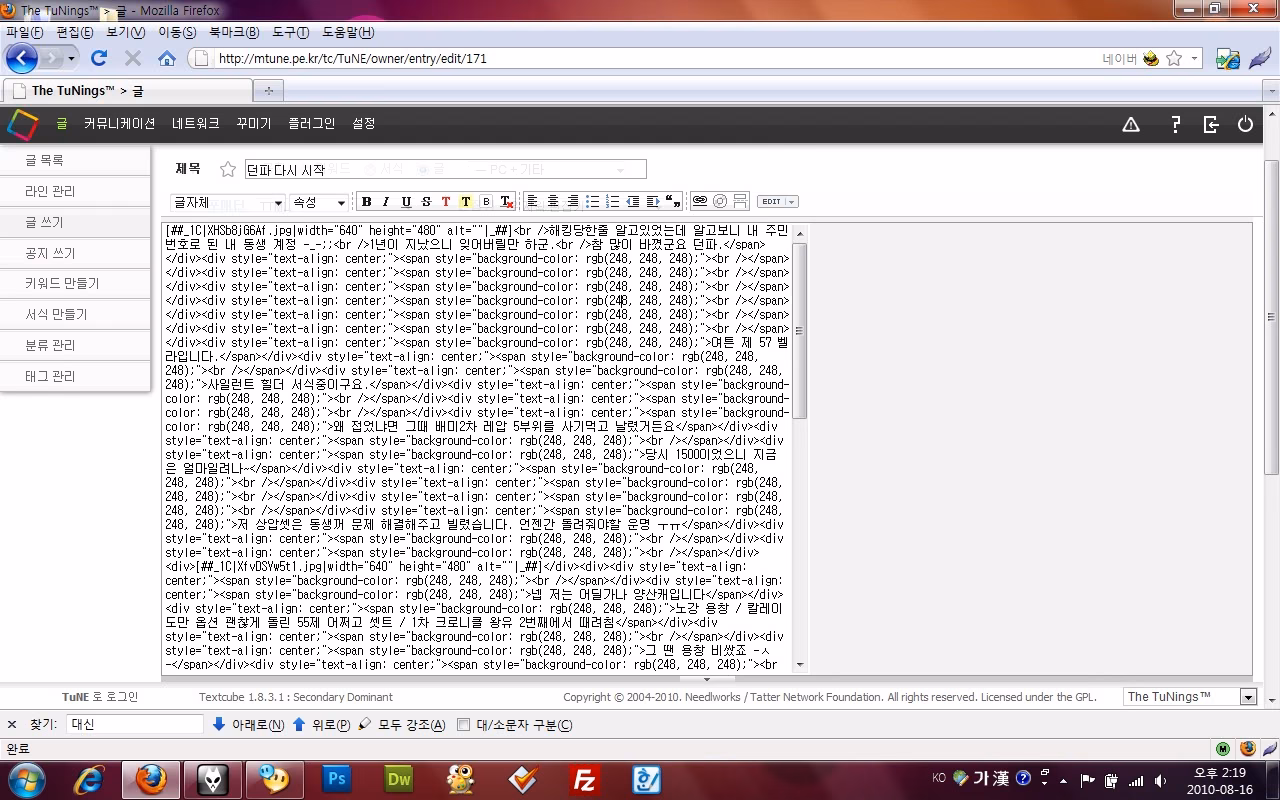Toggle the 대/소문자 구분 checkbox
The width and height of the screenshot is (1280, 800).
click(x=464, y=725)
